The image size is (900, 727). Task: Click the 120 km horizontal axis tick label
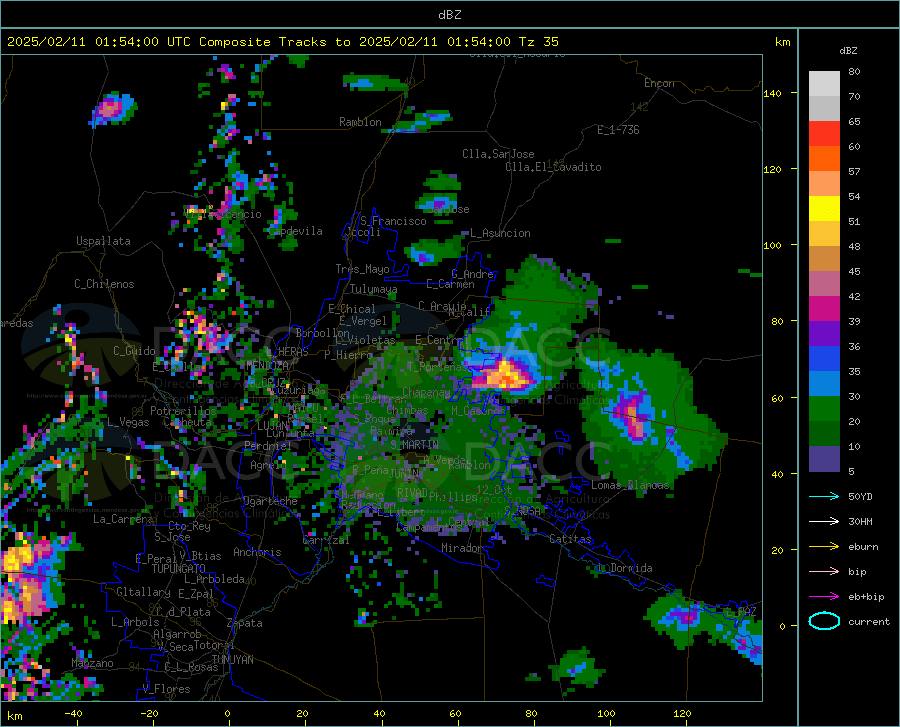(x=682, y=713)
